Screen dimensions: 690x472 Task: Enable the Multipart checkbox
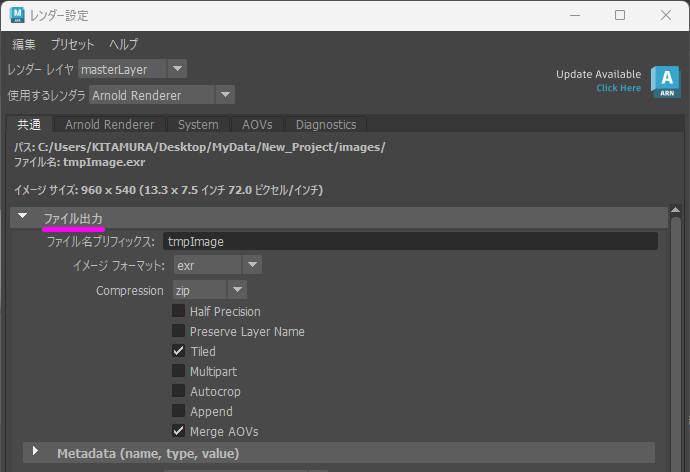pyautogui.click(x=178, y=371)
